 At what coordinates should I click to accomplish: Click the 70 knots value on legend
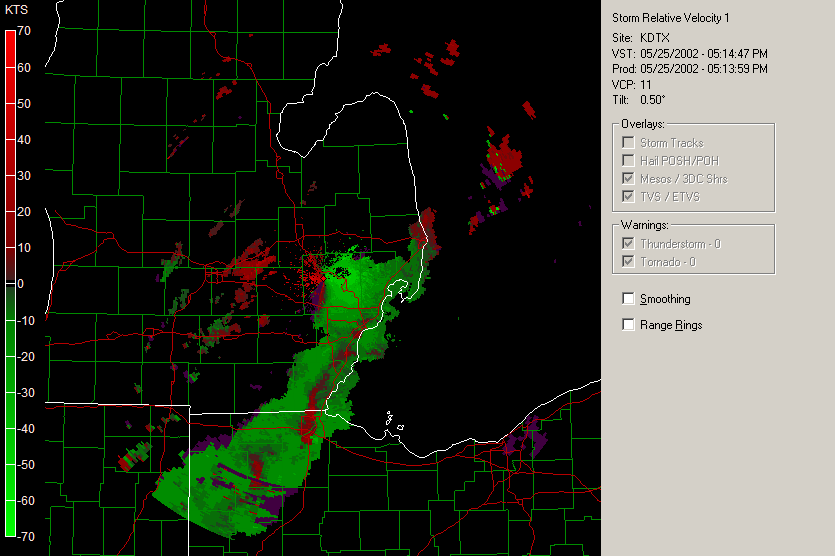[24, 31]
